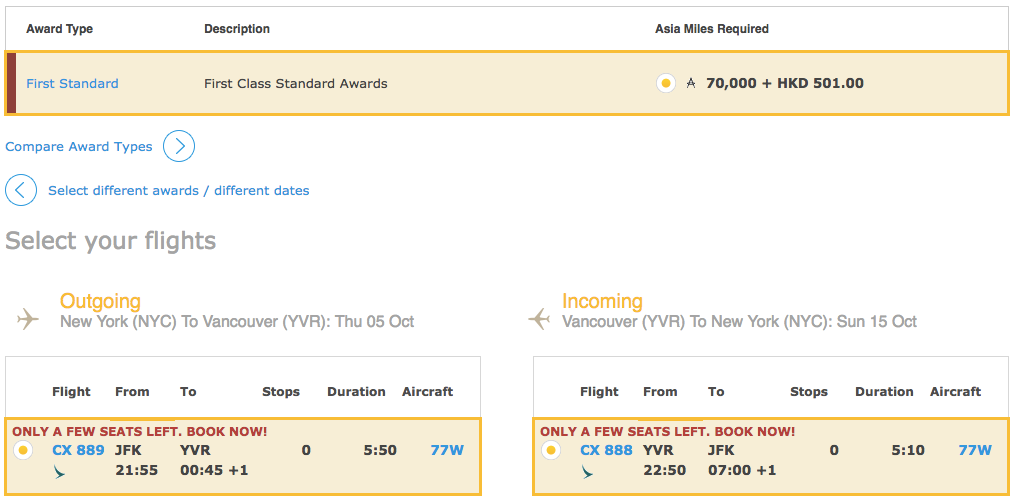View 77W aircraft info for incoming flight
This screenshot has width=1016, height=501.
pos(975,450)
